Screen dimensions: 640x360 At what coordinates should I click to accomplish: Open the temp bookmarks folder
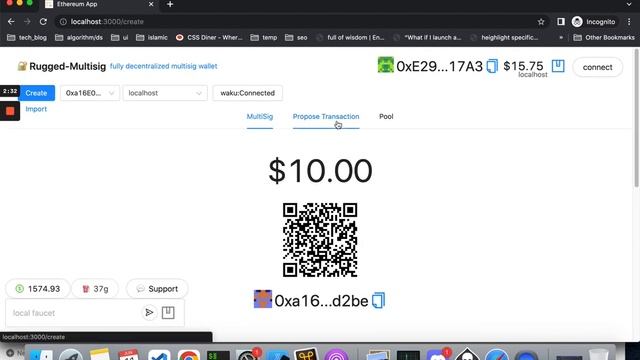click(x=264, y=38)
